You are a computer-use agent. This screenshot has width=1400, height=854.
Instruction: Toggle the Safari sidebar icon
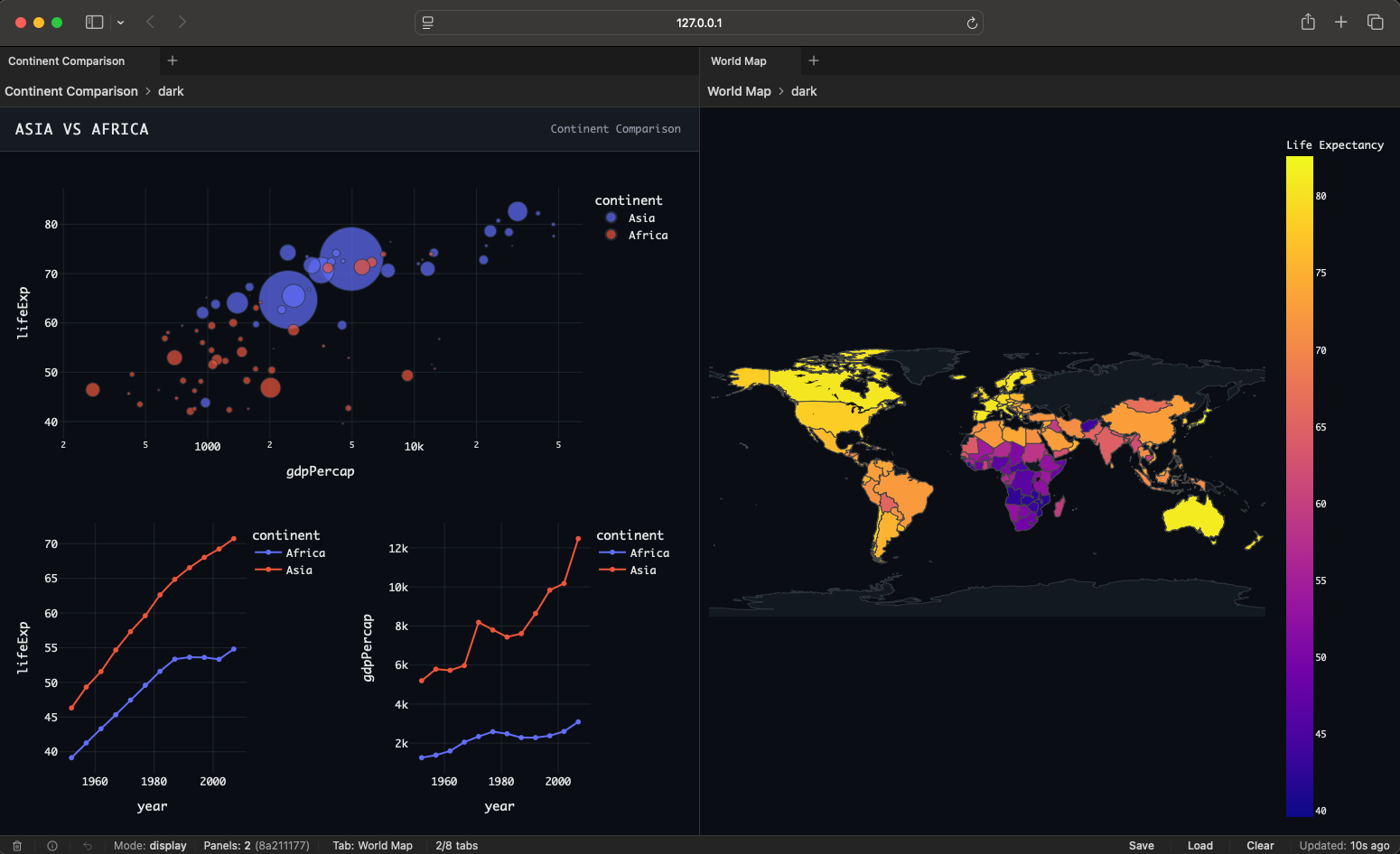[x=94, y=23]
